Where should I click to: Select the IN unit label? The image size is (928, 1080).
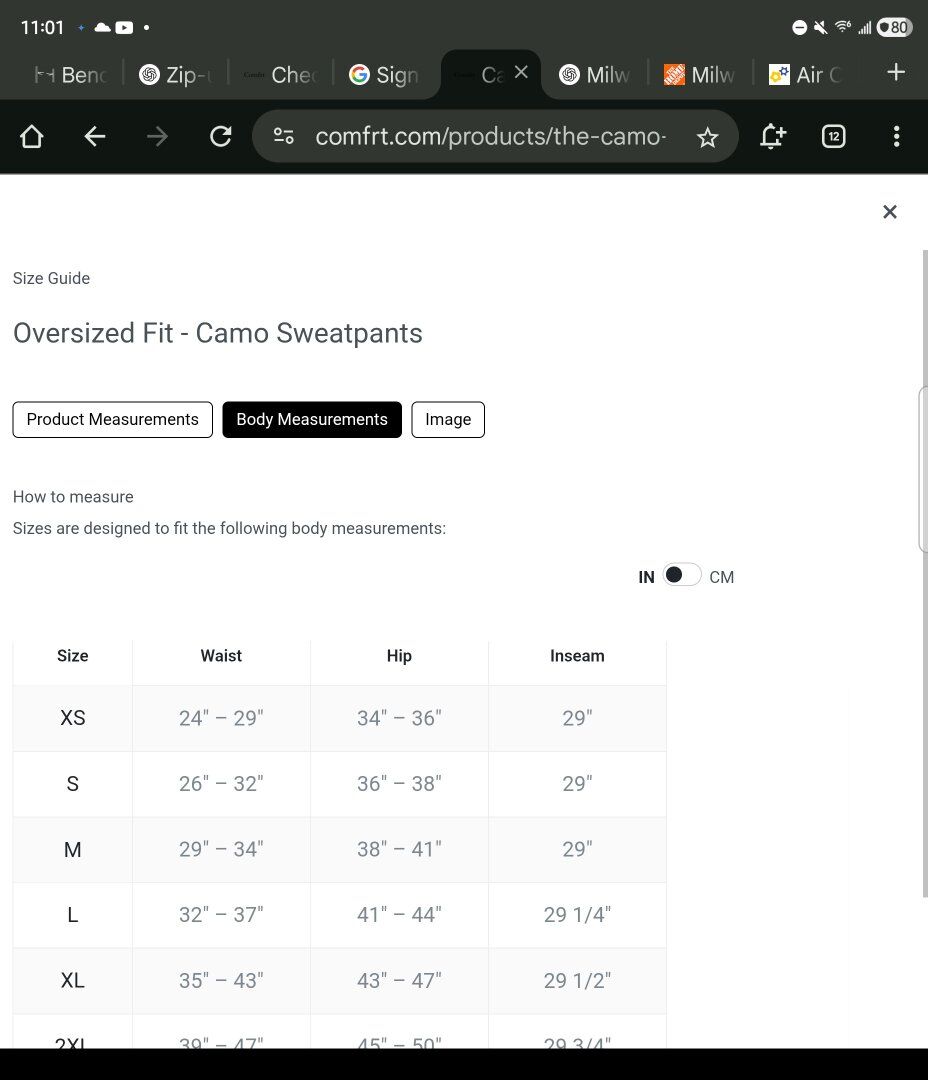(x=646, y=577)
